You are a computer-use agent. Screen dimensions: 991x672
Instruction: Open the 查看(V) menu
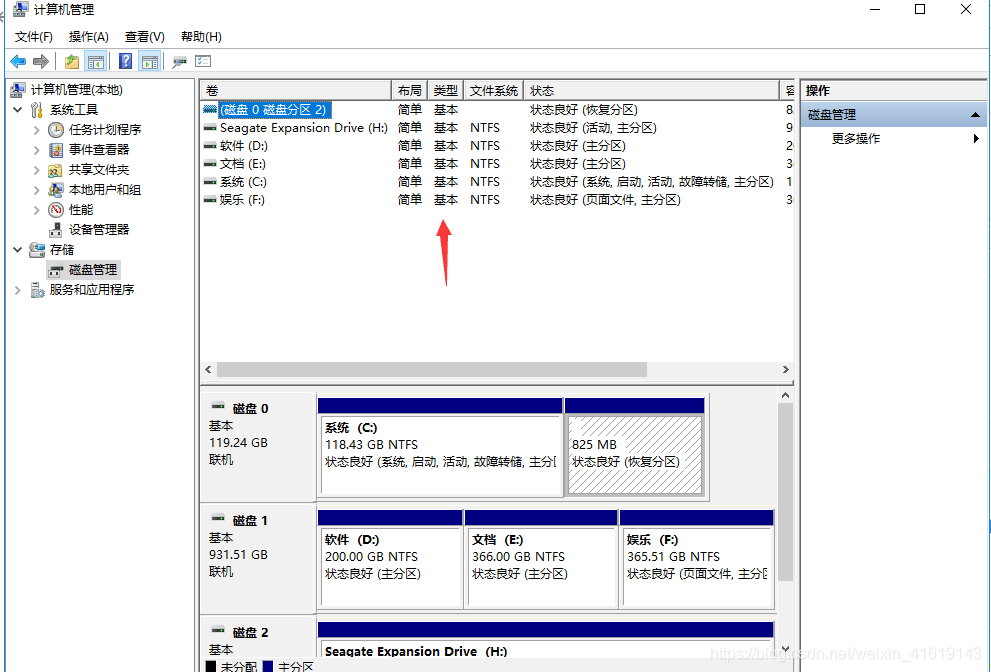tap(144, 37)
